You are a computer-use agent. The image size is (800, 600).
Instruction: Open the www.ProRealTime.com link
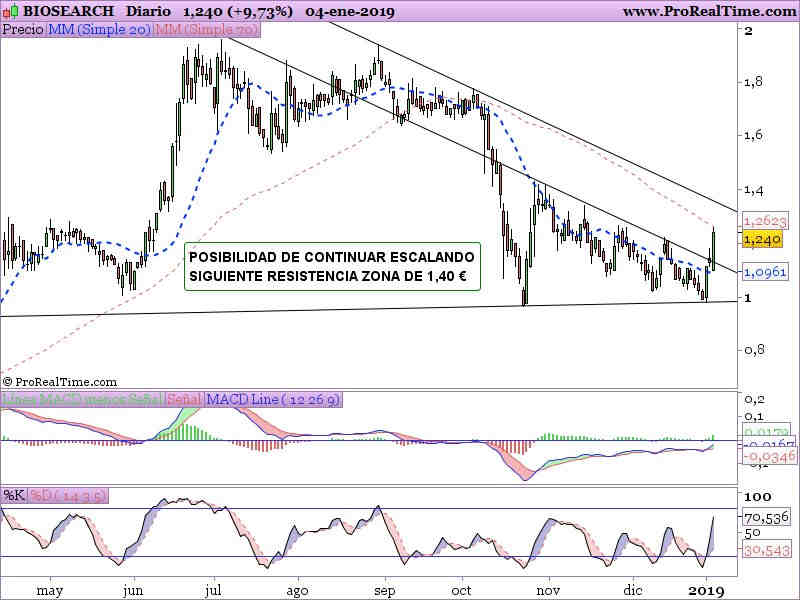click(x=709, y=11)
